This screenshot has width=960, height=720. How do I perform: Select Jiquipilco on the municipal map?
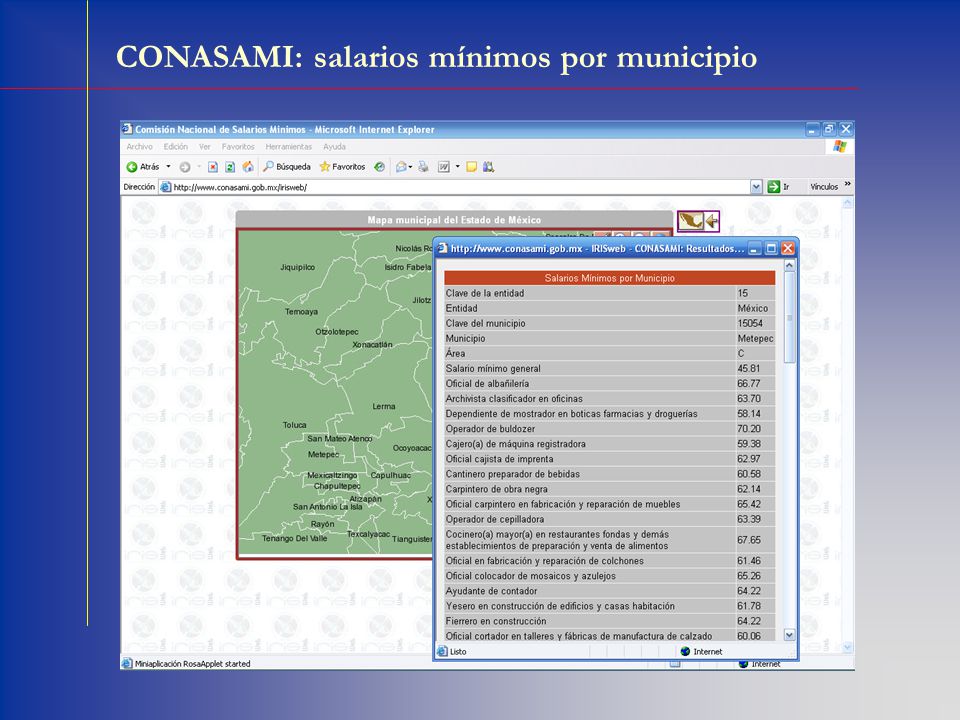click(x=298, y=267)
